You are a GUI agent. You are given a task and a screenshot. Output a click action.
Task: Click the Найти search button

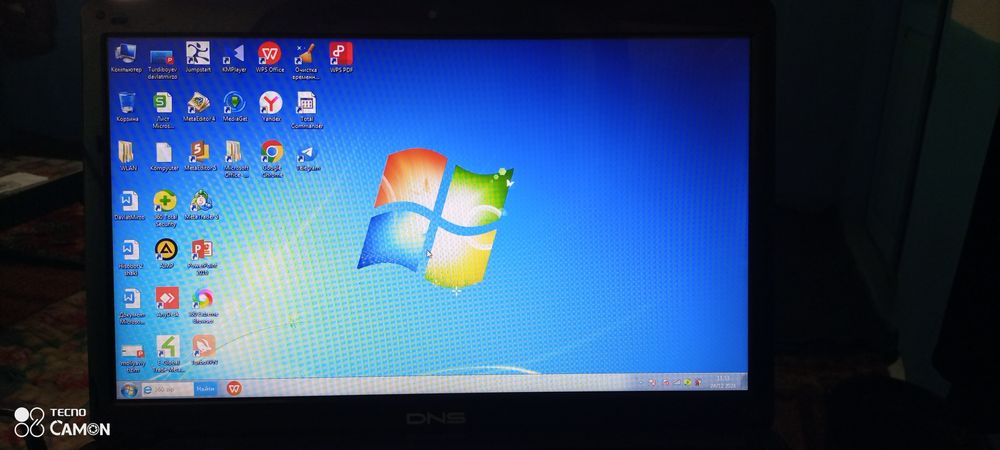pos(205,388)
